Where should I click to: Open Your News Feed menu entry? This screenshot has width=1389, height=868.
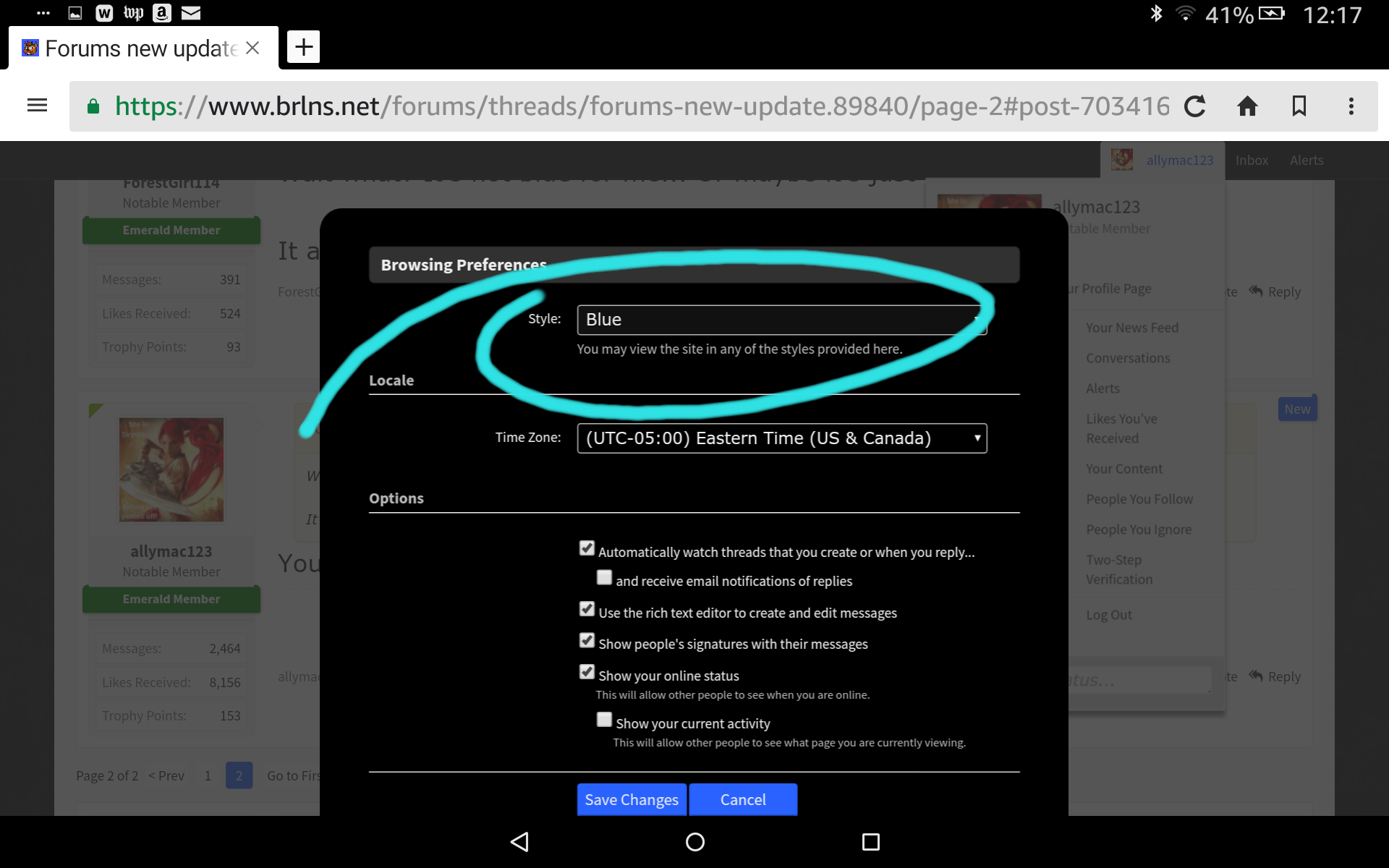[1132, 328]
